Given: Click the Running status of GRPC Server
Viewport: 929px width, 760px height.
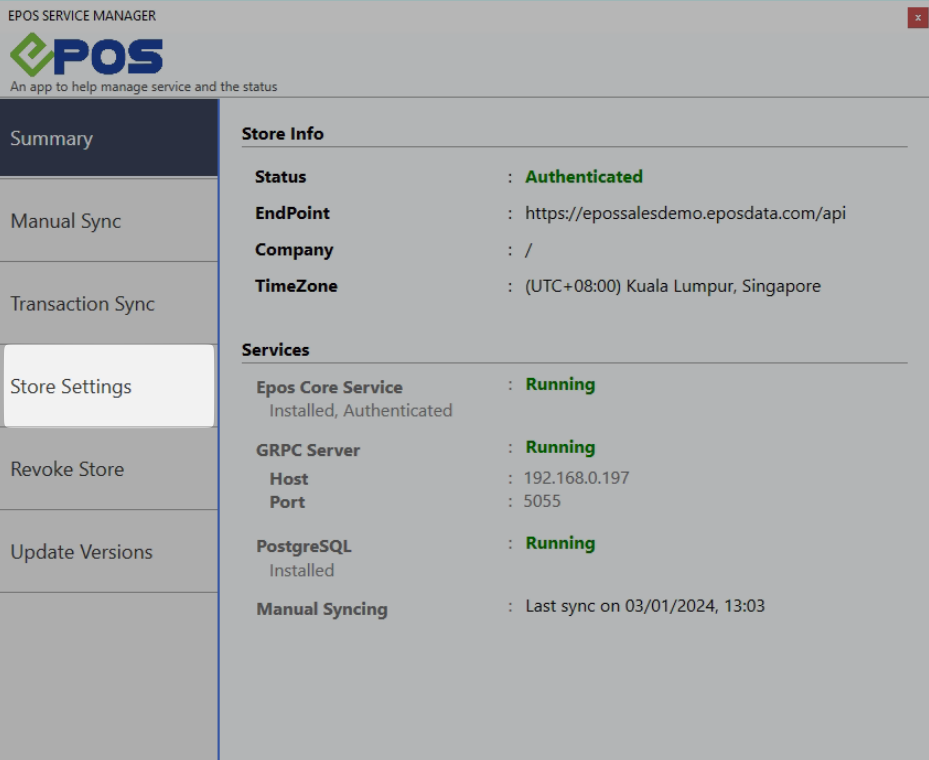Looking at the screenshot, I should click(560, 447).
